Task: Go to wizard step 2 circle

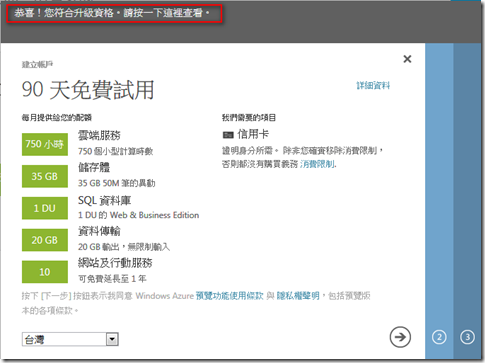Action: [439, 337]
